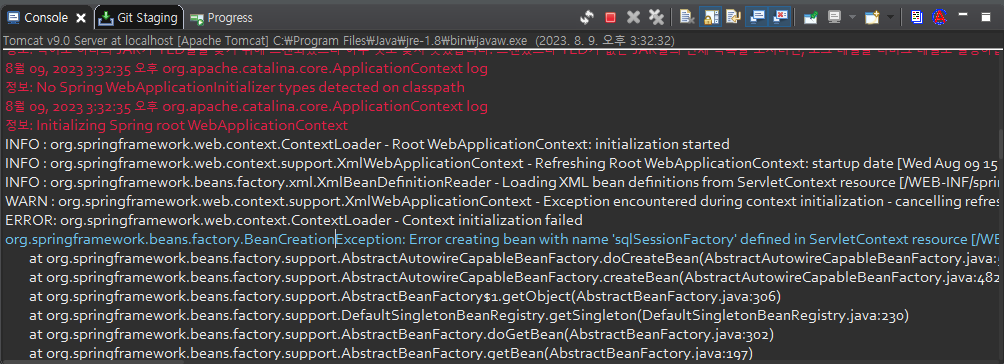Click createBean stack trace line
The image size is (1004, 364).
point(514,277)
